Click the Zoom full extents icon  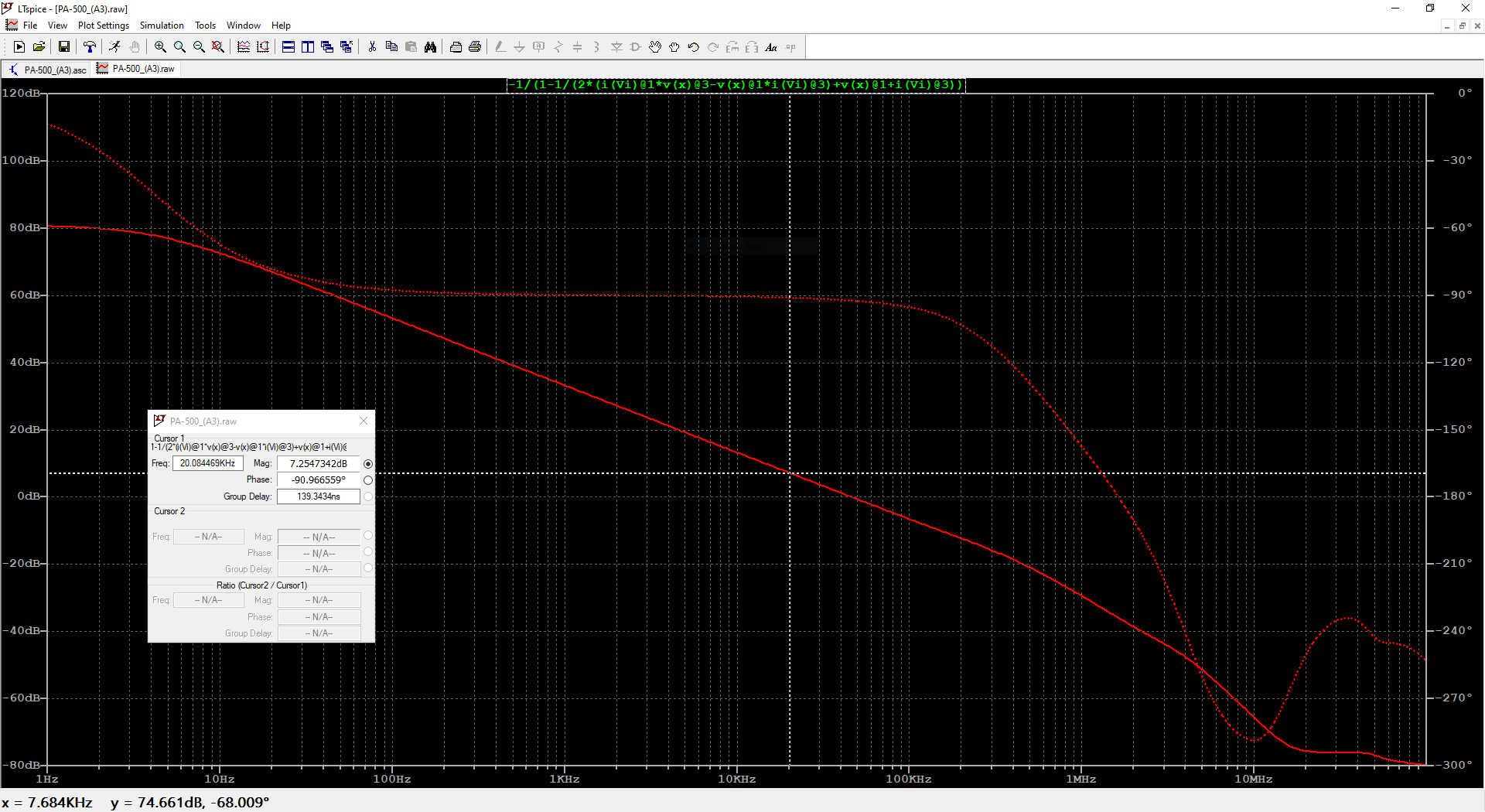pyautogui.click(x=218, y=47)
